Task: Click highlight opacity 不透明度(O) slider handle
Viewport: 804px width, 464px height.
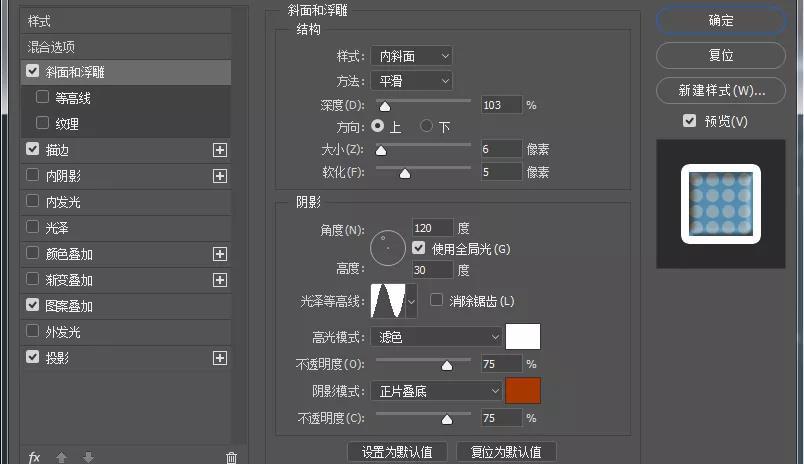Action: [447, 365]
